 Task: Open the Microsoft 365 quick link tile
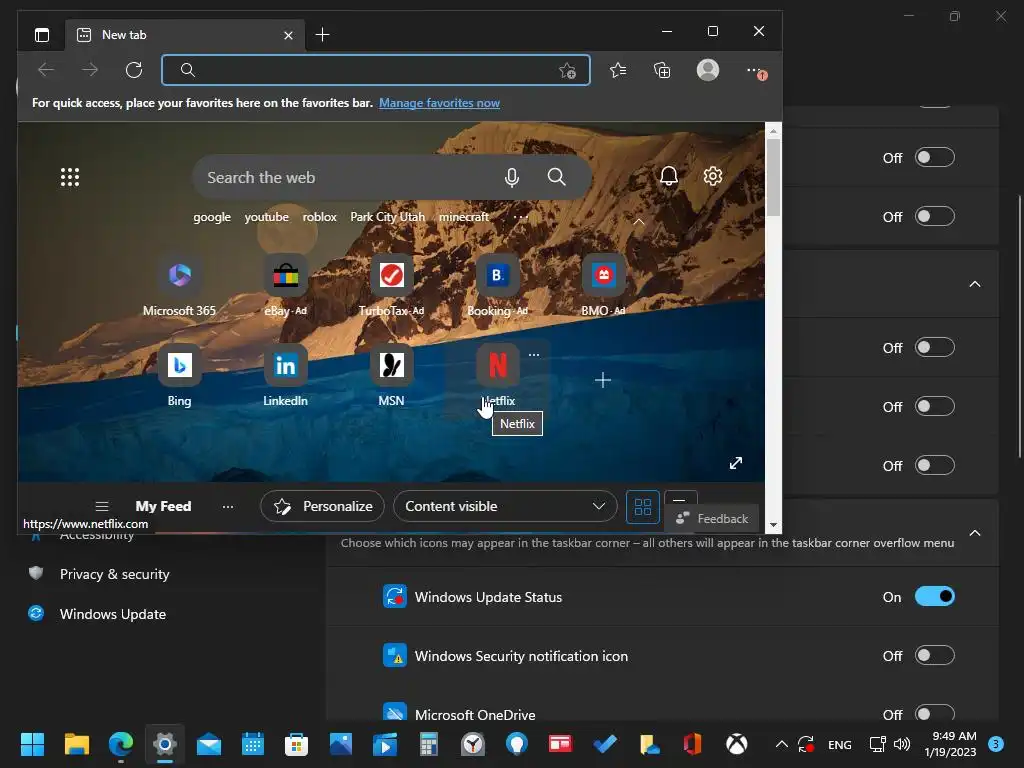pos(180,286)
